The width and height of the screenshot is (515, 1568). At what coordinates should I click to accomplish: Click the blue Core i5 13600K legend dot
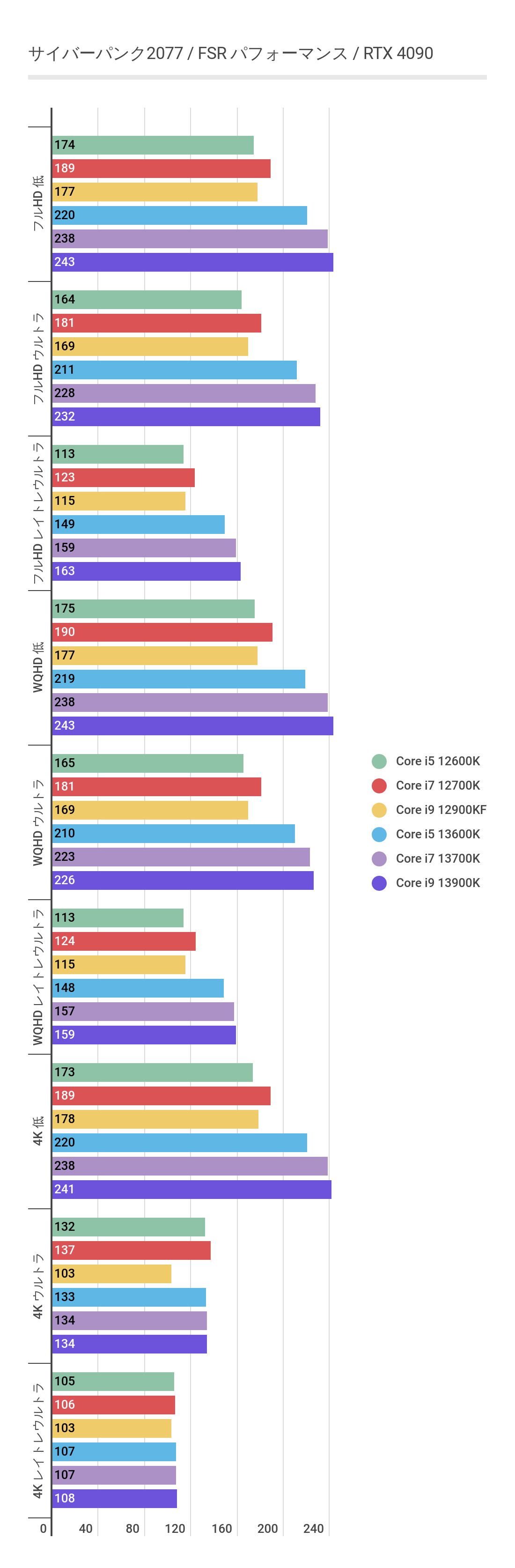379,834
